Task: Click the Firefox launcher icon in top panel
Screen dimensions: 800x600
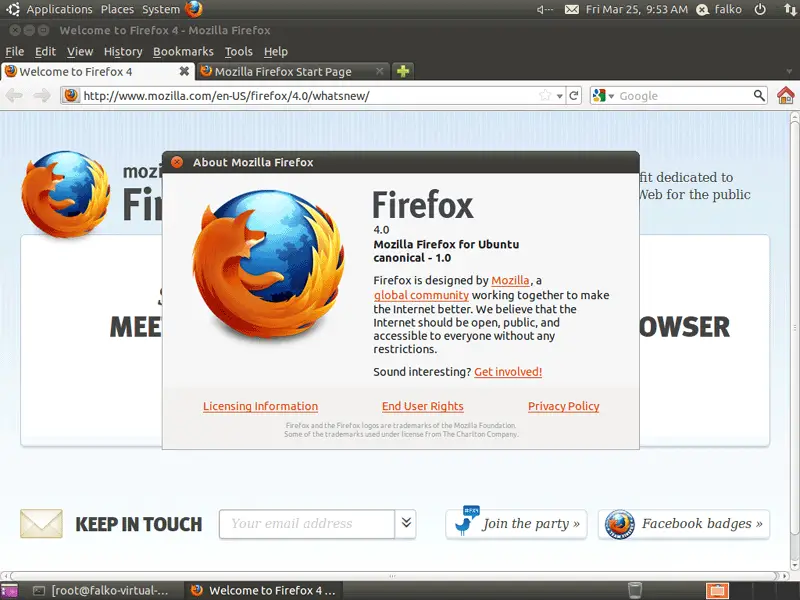Action: tap(193, 9)
